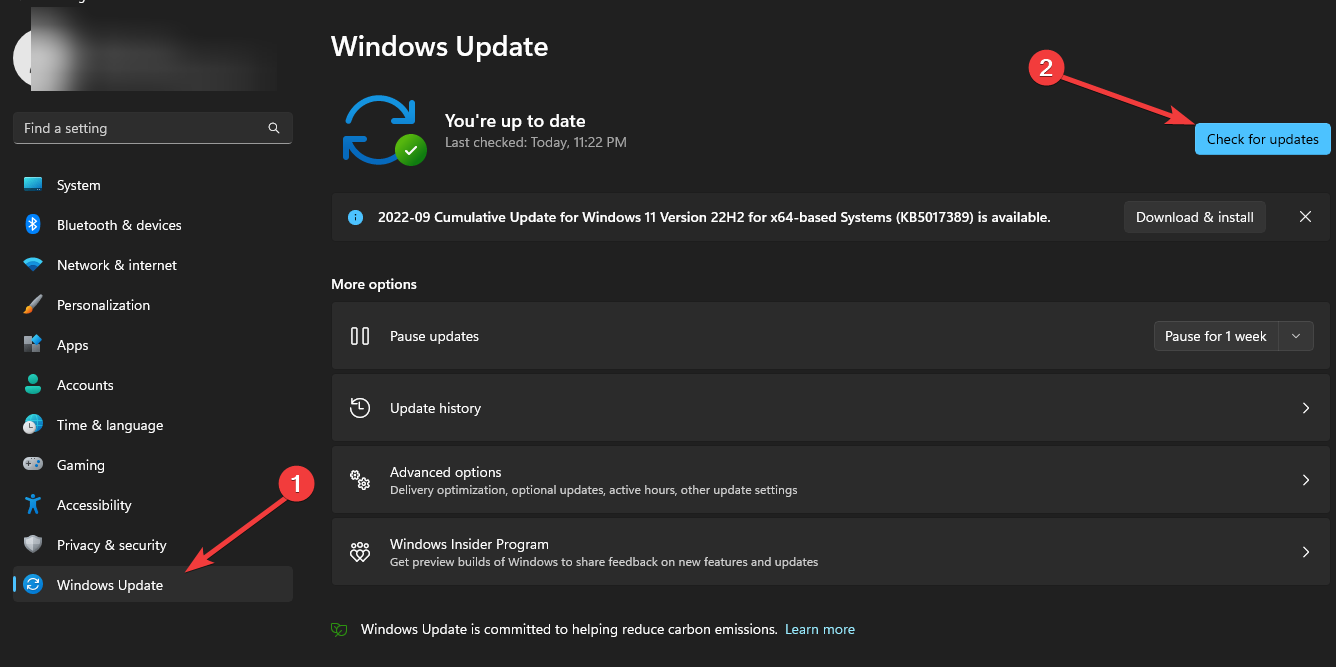Screen dimensions: 1336x667
Task: Click the gears icon for Advanced options
Action: (x=360, y=480)
